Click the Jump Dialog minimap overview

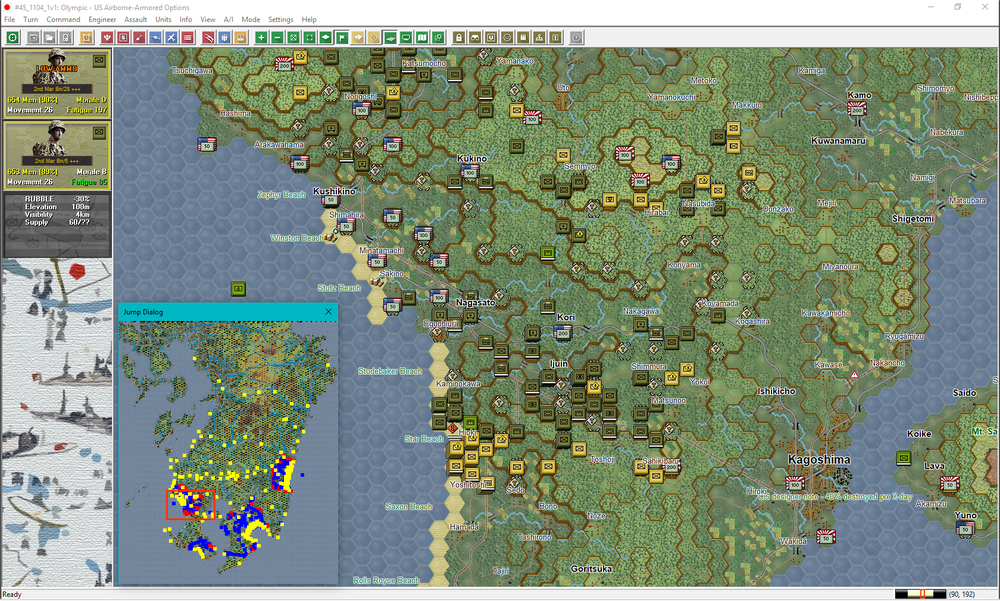(228, 452)
